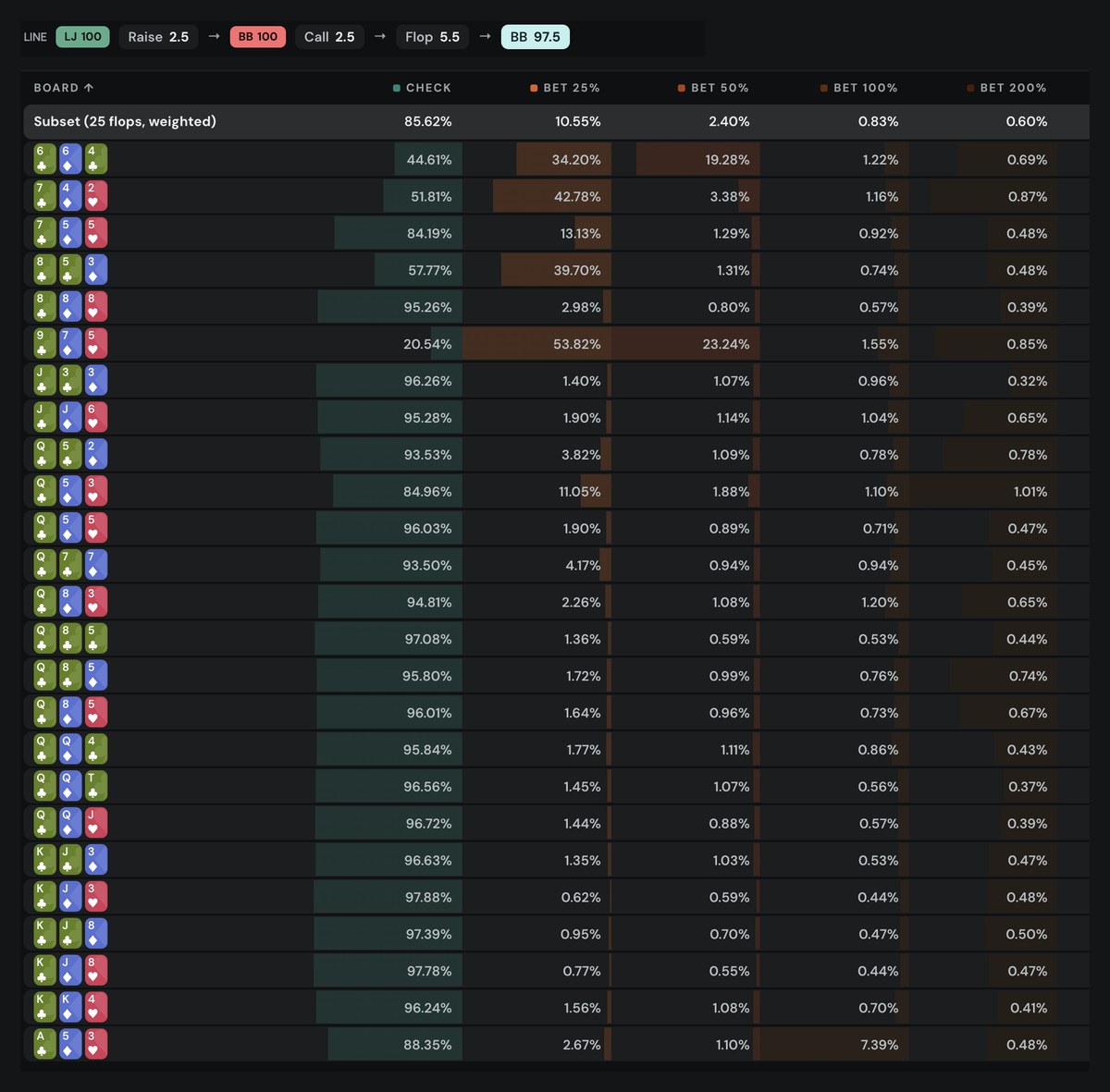Open the Q♣ Q♦ J♥ flop cards
Viewport: 1110px width, 1092px height.
pyautogui.click(x=70, y=823)
